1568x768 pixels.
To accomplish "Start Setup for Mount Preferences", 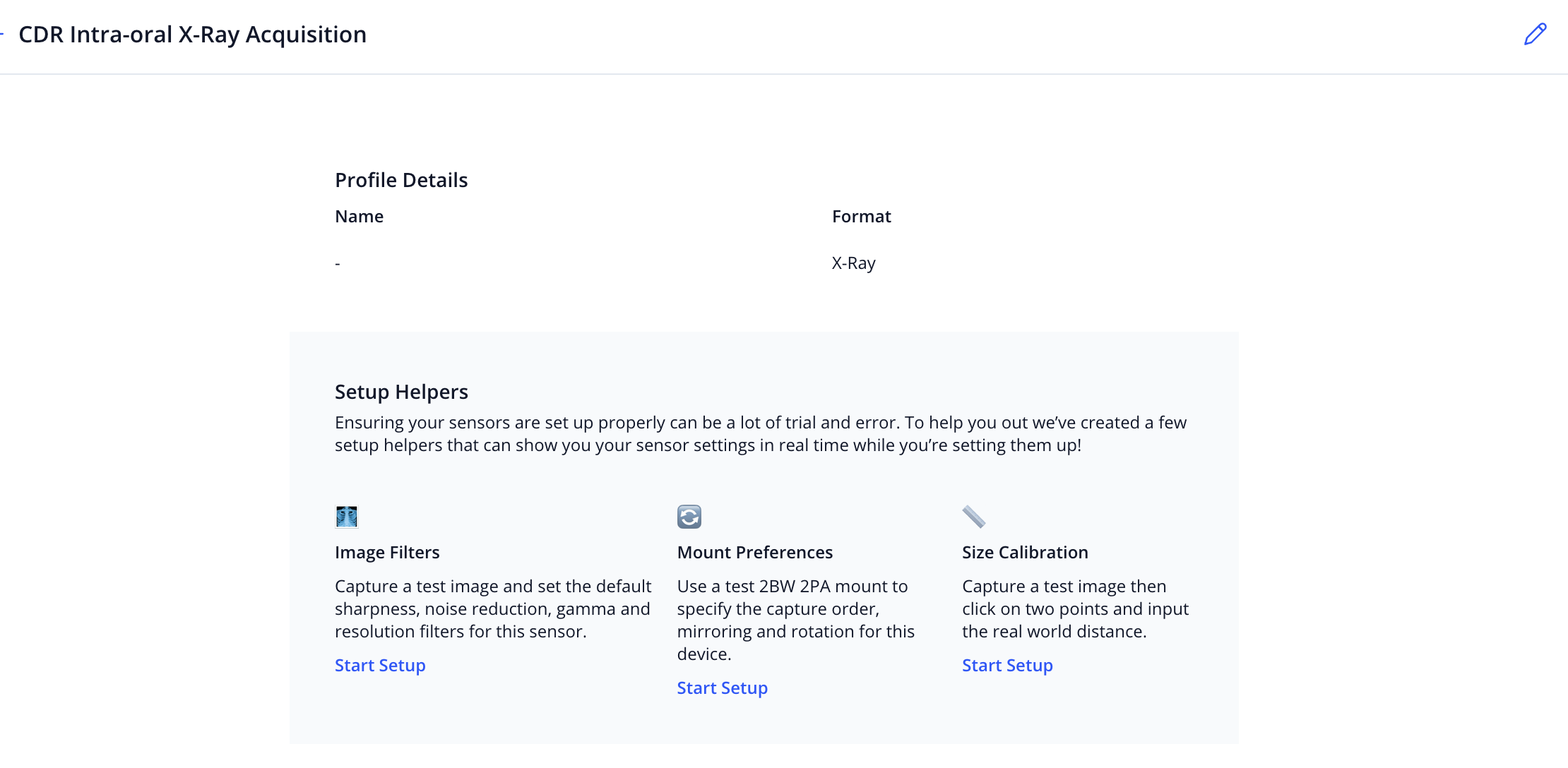I will coord(722,688).
